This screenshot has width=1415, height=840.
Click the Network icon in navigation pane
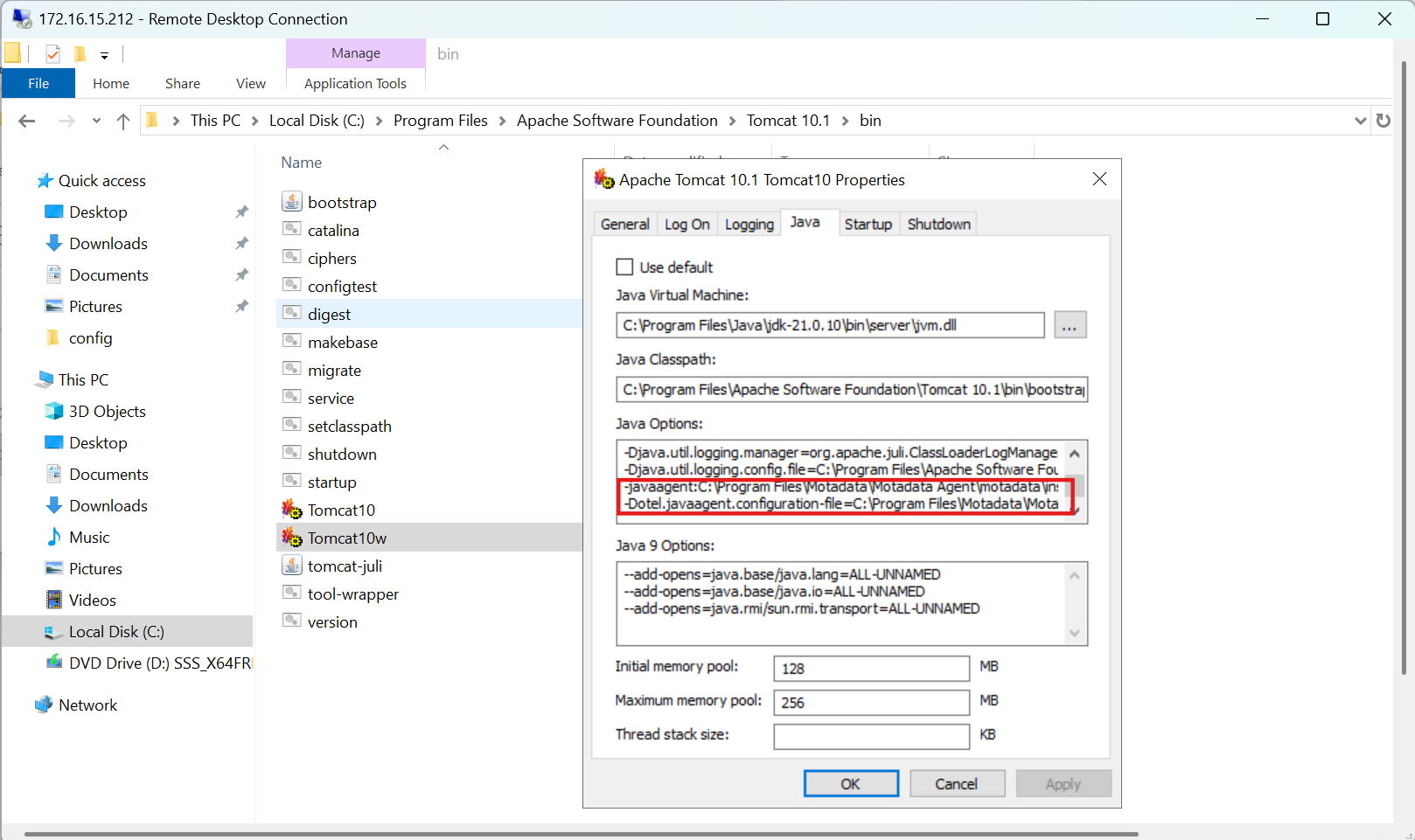click(44, 705)
